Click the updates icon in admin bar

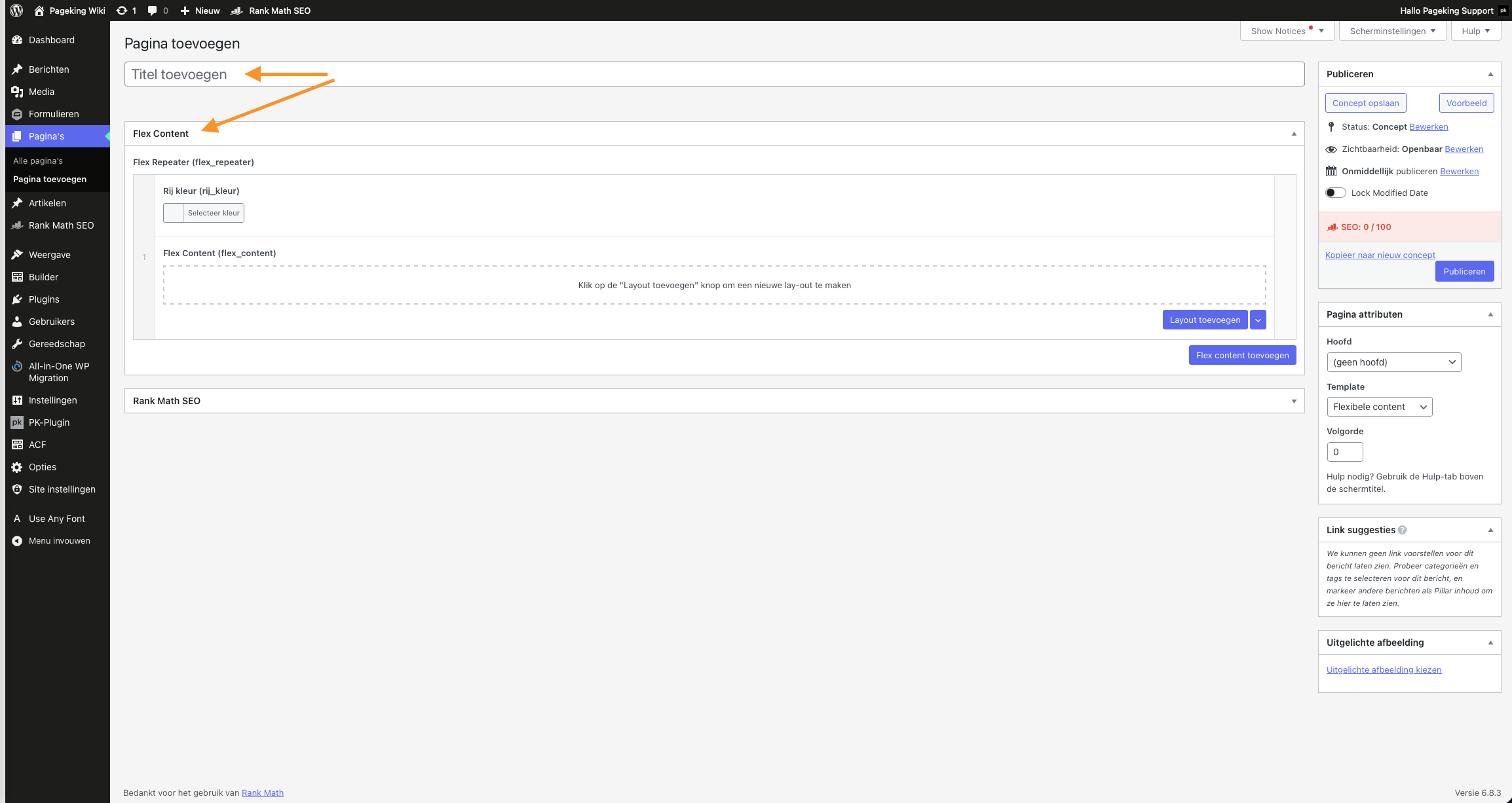point(122,10)
